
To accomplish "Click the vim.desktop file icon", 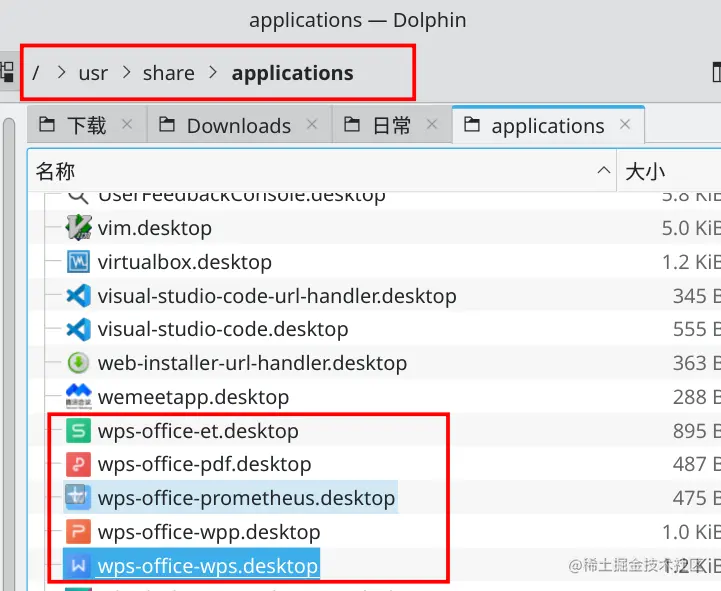I will point(79,228).
